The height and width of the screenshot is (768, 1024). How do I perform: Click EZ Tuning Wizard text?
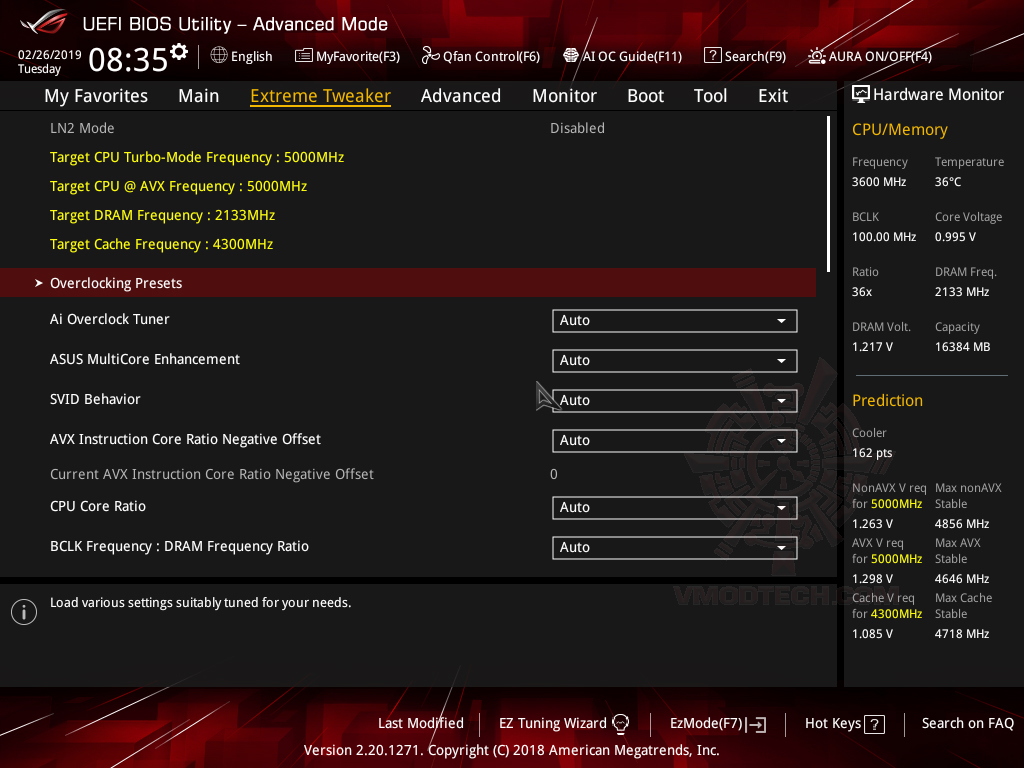pyautogui.click(x=552, y=723)
